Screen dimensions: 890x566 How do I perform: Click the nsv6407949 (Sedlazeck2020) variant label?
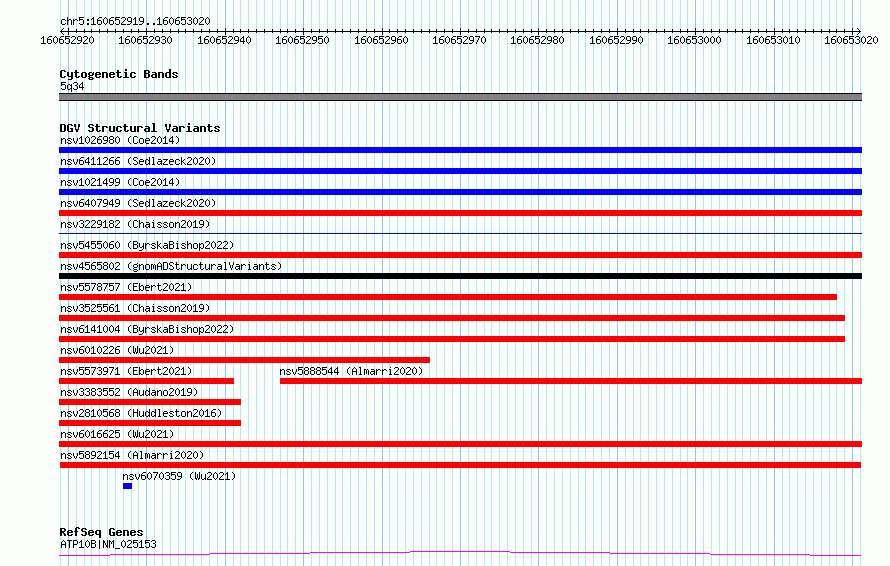pyautogui.click(x=138, y=203)
